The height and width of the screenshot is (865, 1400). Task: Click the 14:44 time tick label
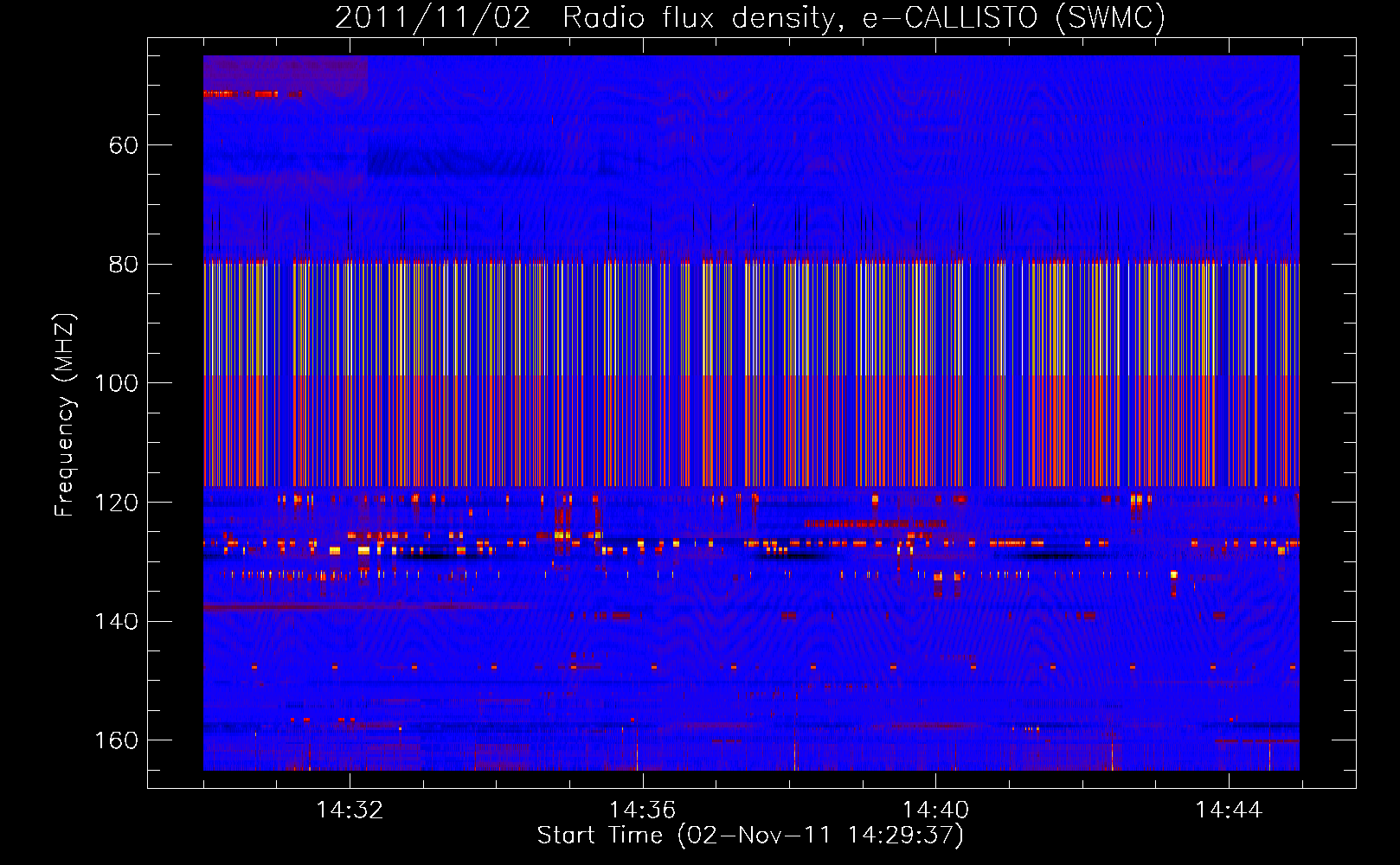1229,811
